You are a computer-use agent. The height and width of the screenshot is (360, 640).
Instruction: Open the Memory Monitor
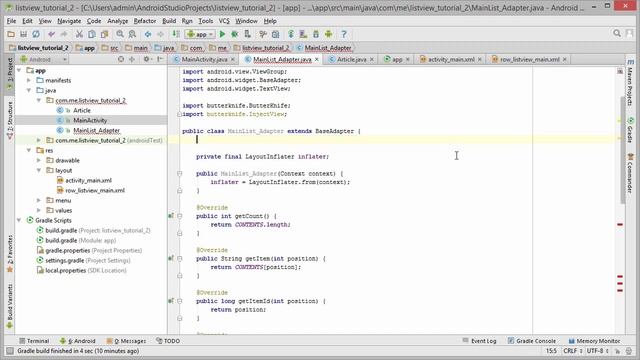(594, 341)
